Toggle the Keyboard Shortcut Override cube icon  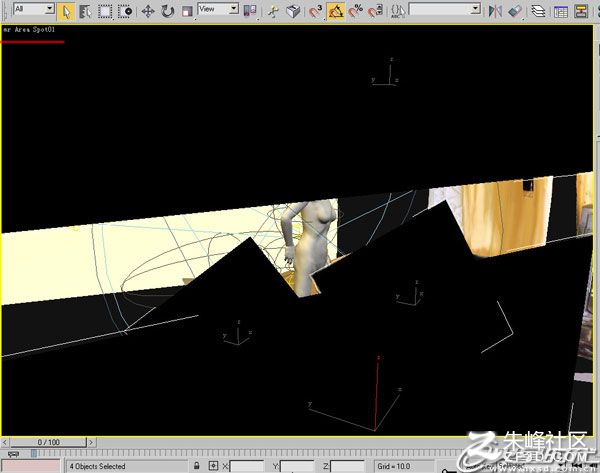tap(293, 11)
